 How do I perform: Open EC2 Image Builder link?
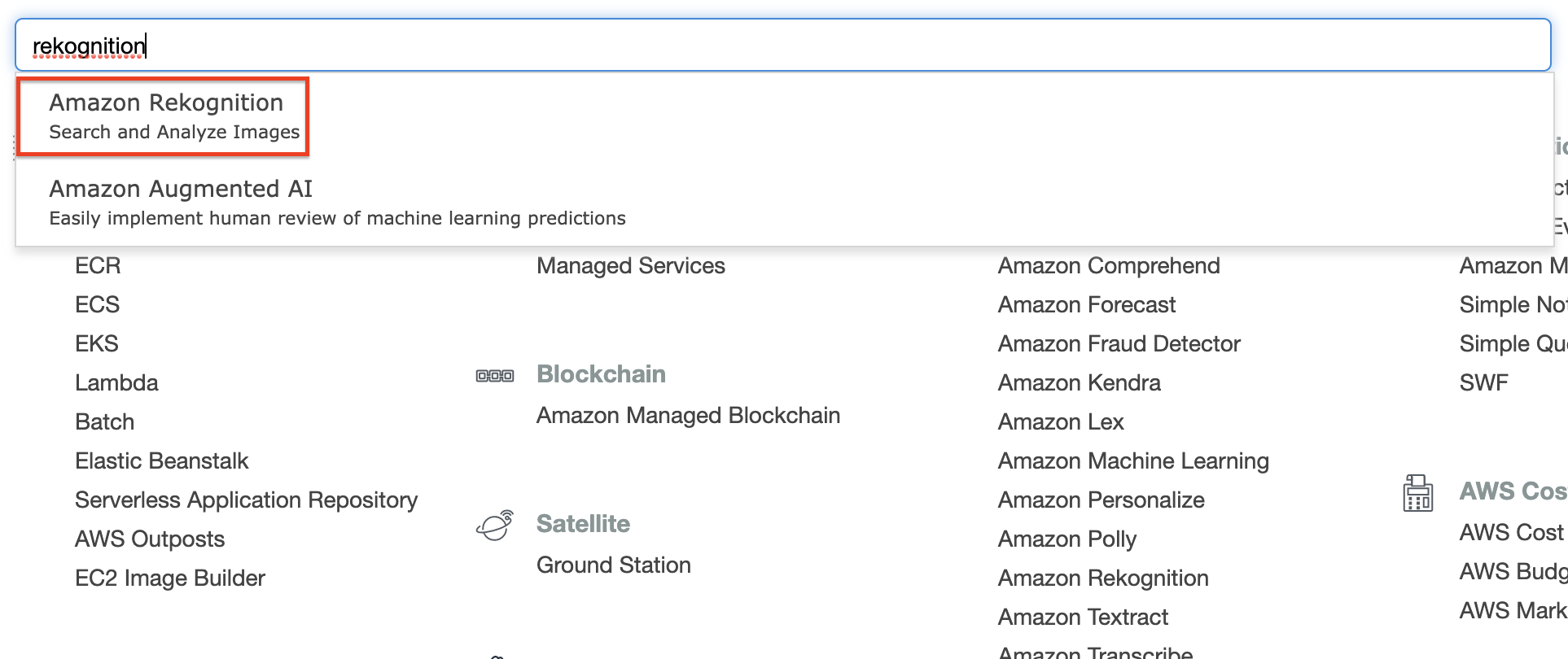(x=170, y=578)
